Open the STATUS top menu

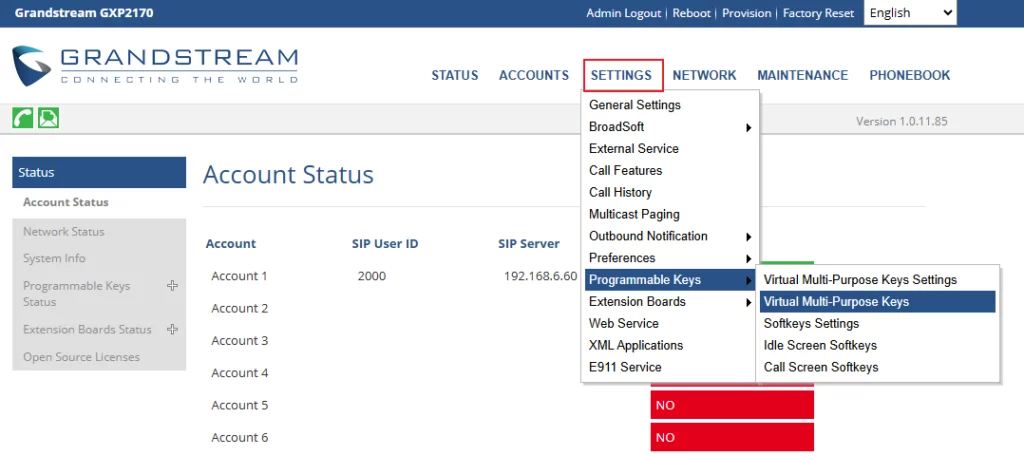coord(455,75)
